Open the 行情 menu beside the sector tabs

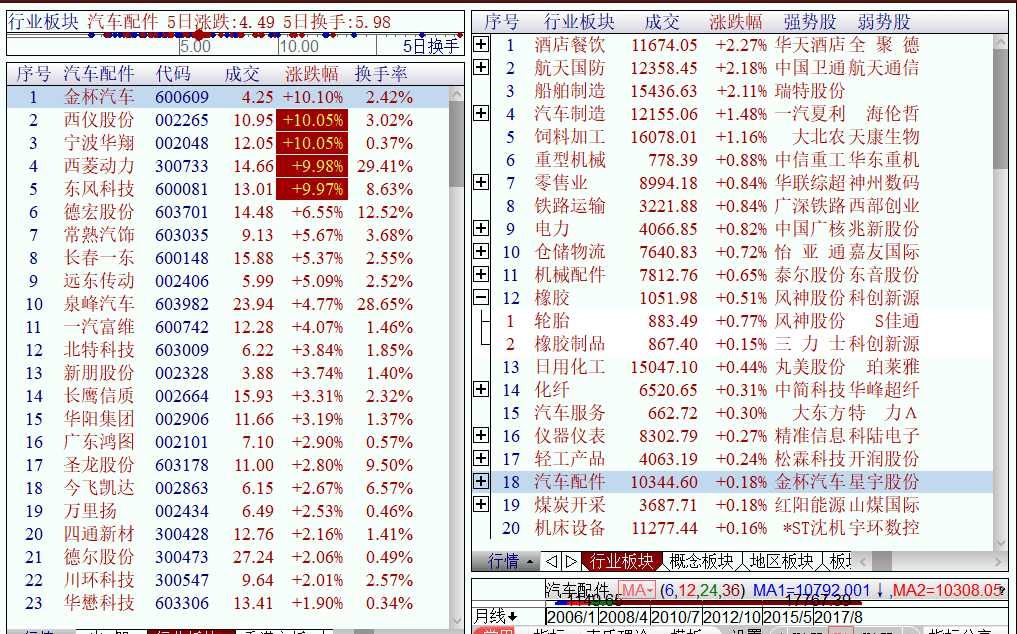510,561
